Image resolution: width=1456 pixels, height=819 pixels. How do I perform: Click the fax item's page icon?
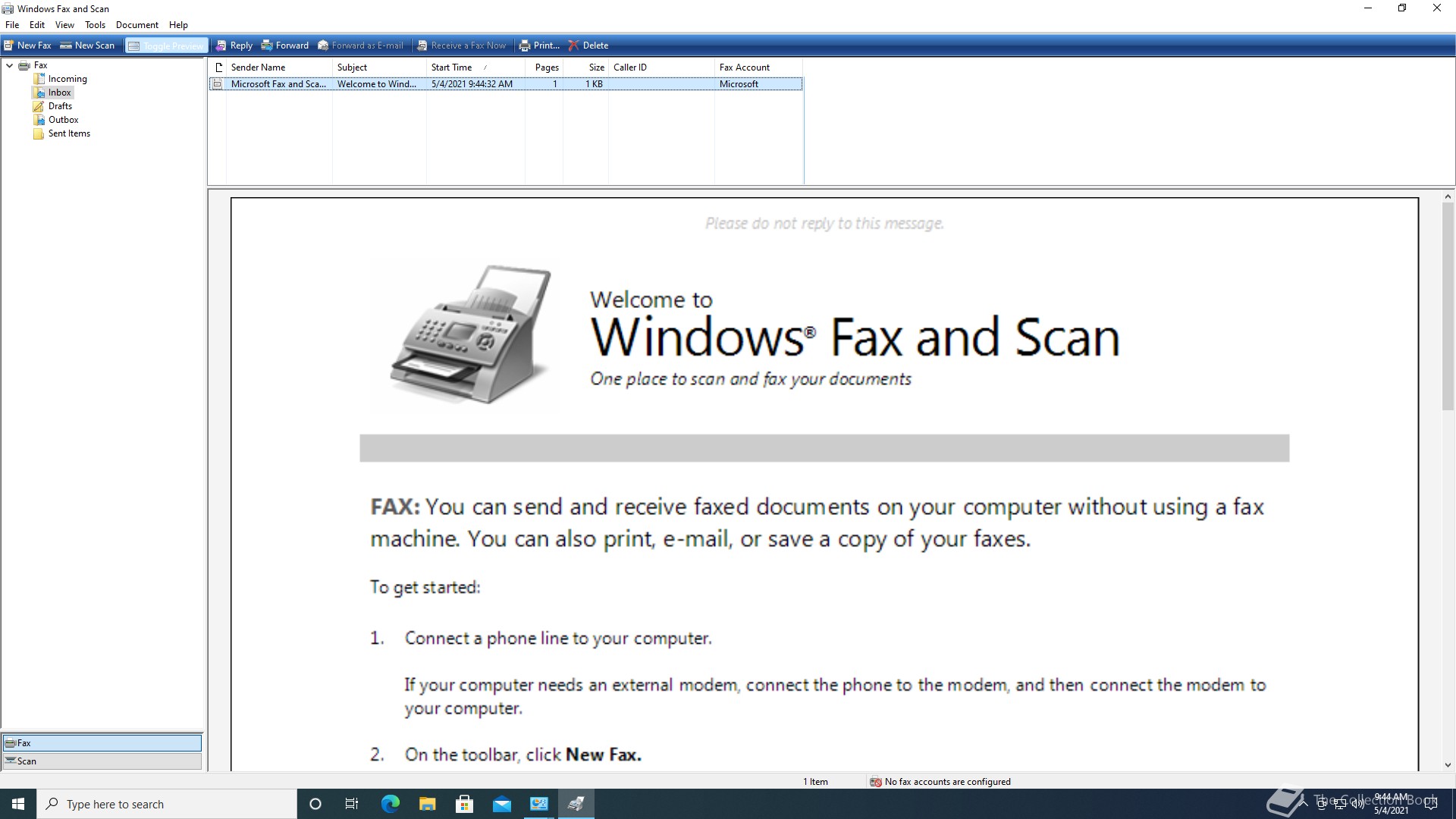tap(218, 84)
